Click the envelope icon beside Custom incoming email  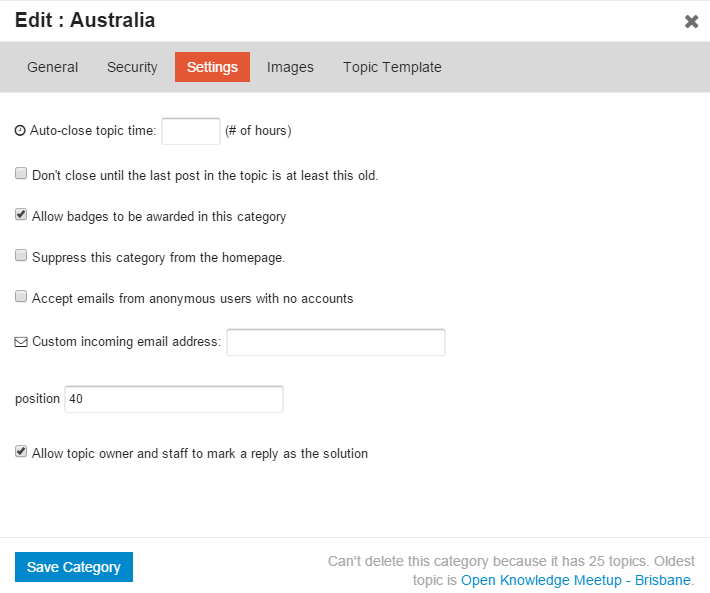pos(21,342)
